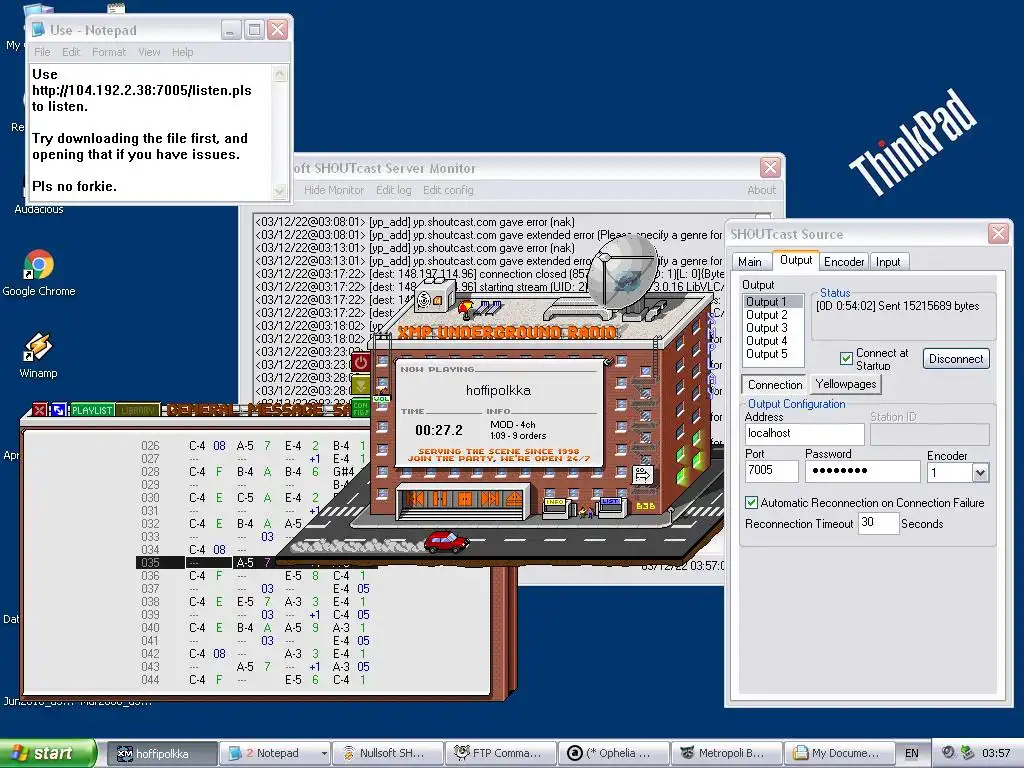Open Google Chrome from the desktop

coord(39,273)
